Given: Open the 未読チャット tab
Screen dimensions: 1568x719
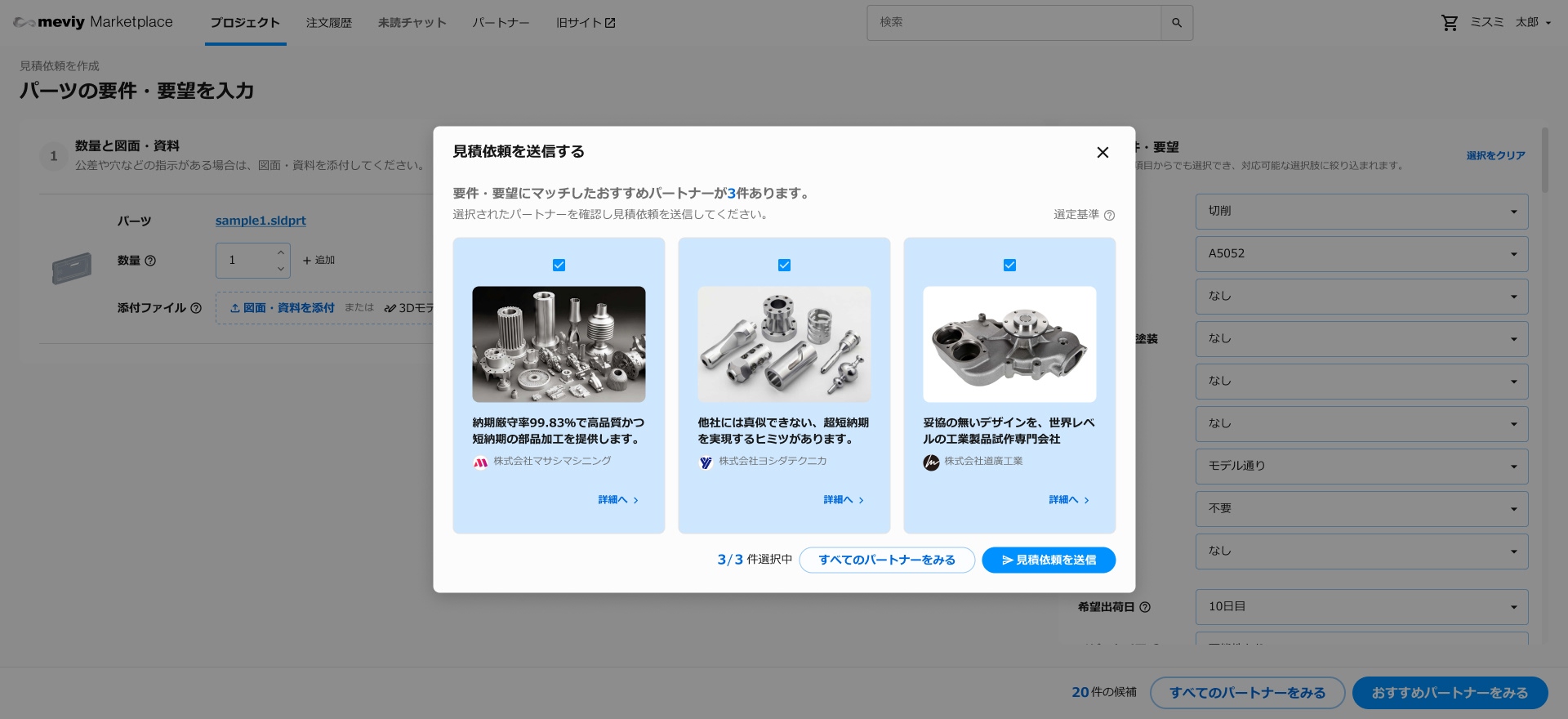Looking at the screenshot, I should pyautogui.click(x=412, y=23).
